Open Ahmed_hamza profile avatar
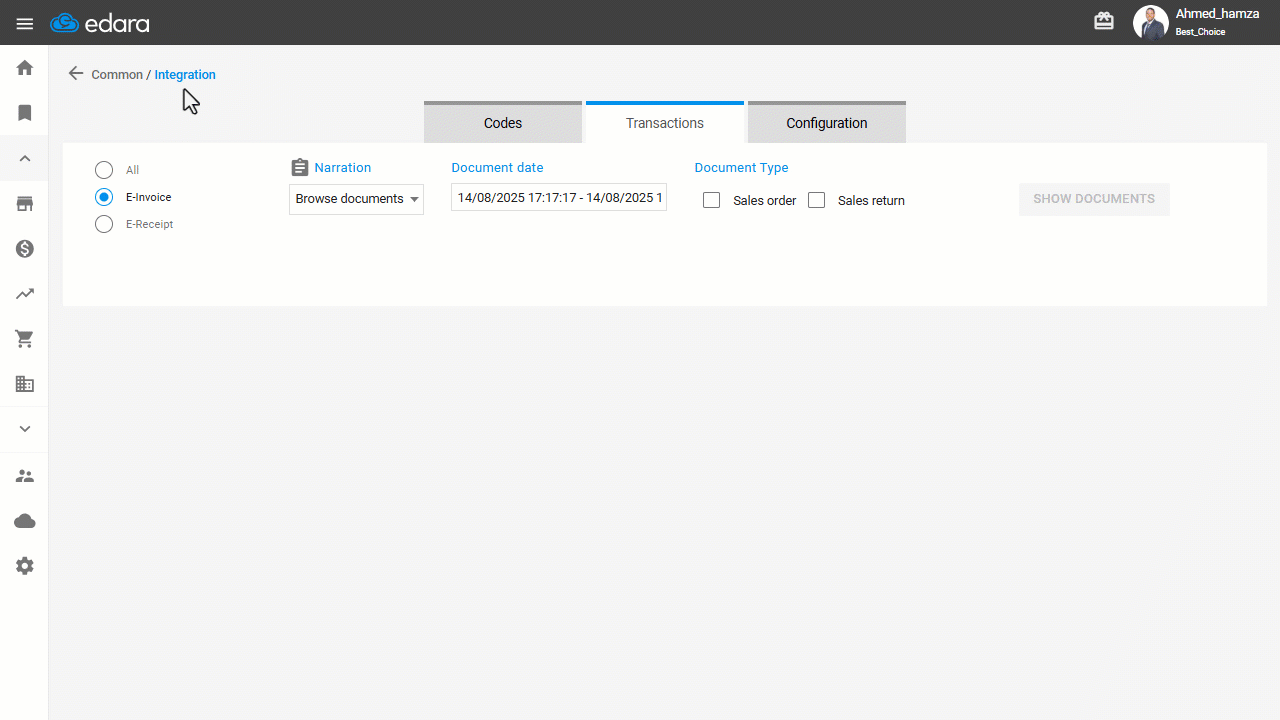 coord(1151,22)
